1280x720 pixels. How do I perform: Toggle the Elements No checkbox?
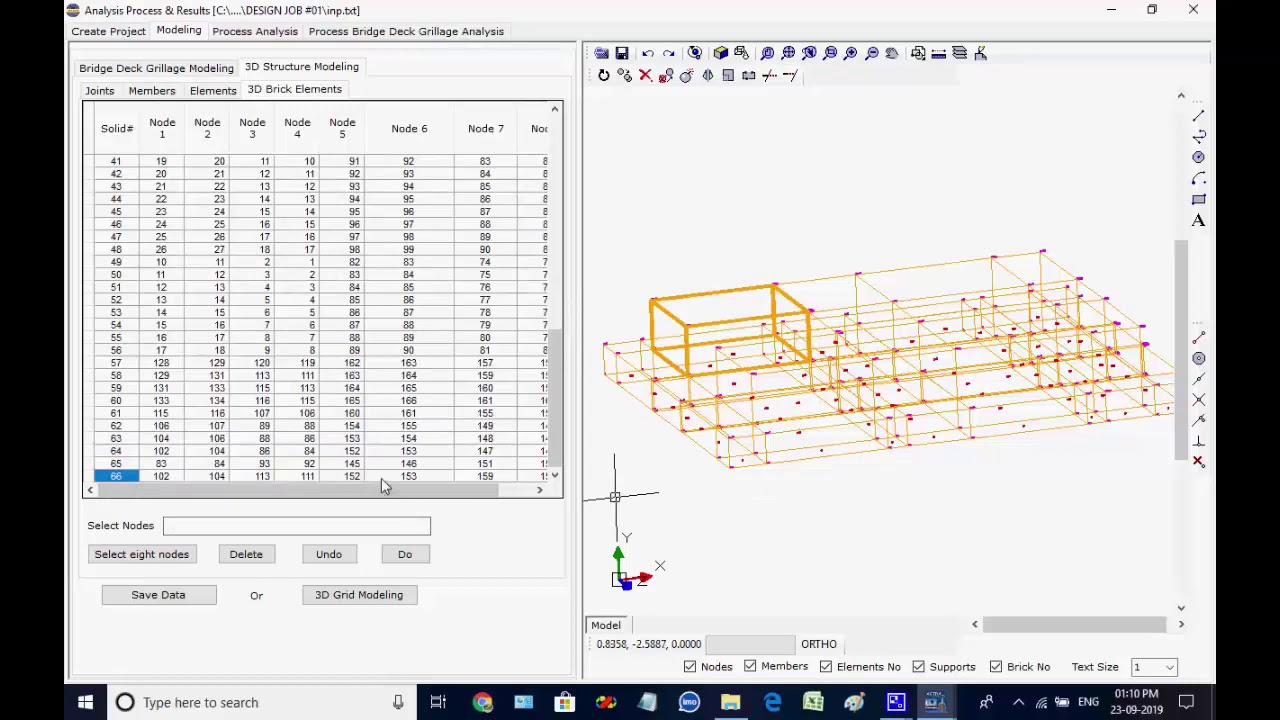click(x=826, y=667)
